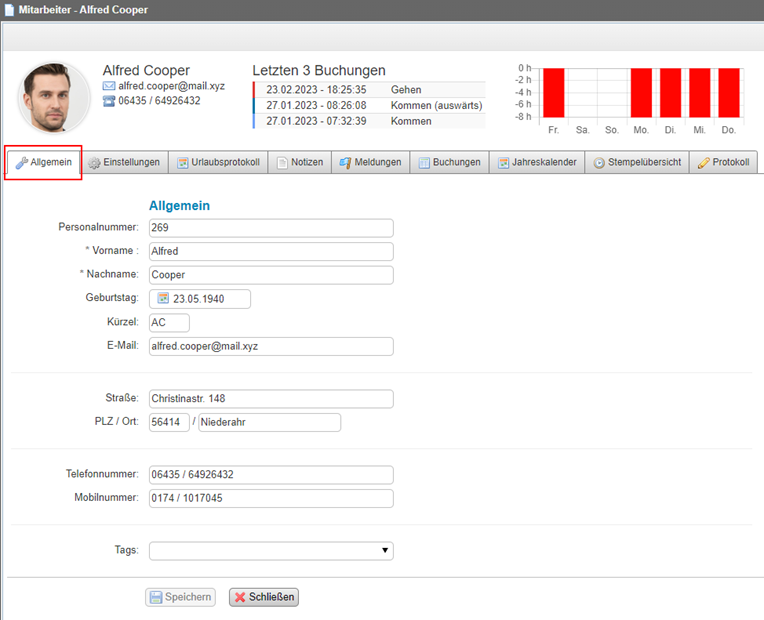Viewport: 764px width, 620px height.
Task: Show the Jahreskalender tab
Action: coord(536,162)
